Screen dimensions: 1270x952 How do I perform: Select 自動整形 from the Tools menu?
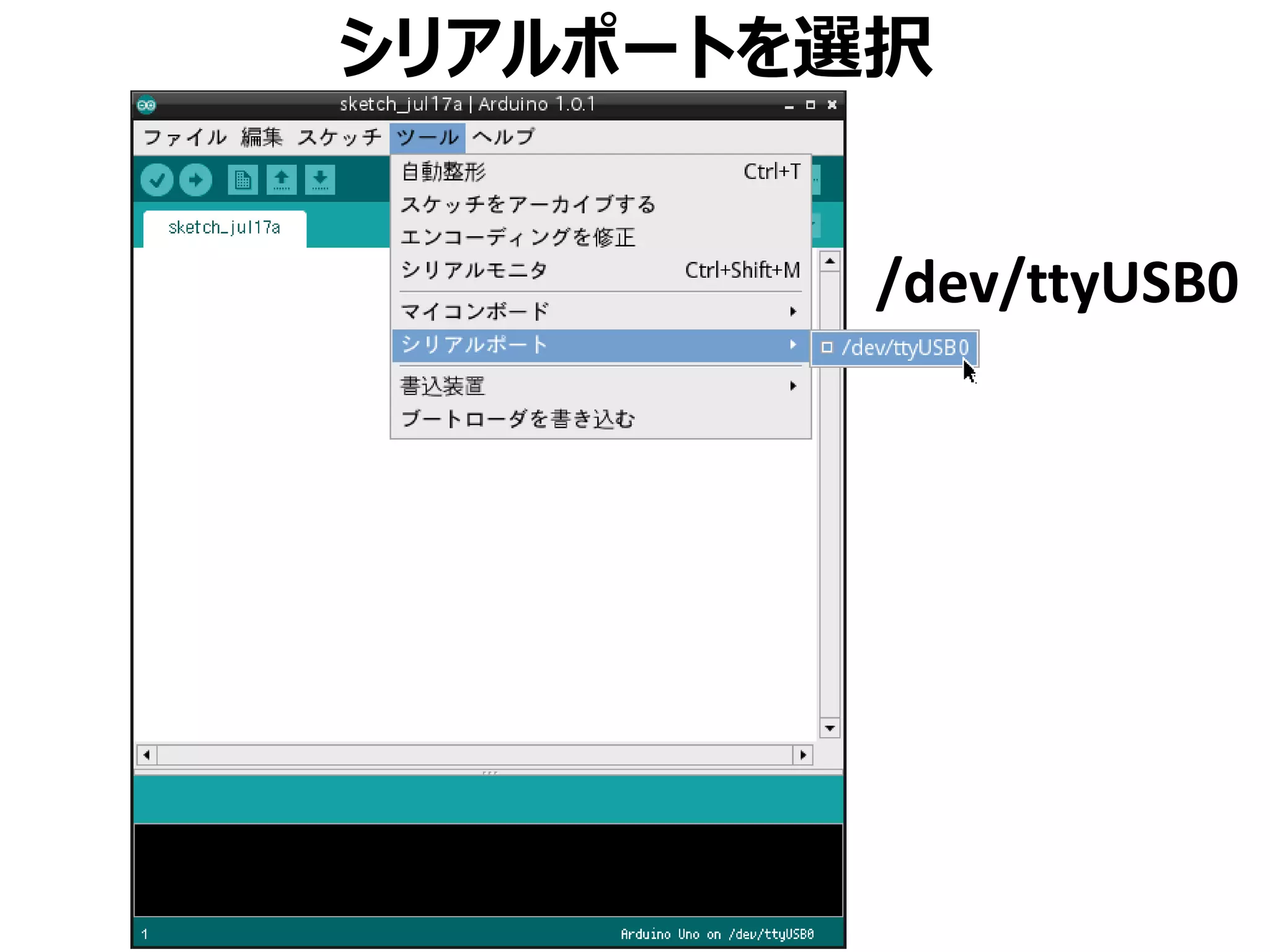[x=601, y=172]
